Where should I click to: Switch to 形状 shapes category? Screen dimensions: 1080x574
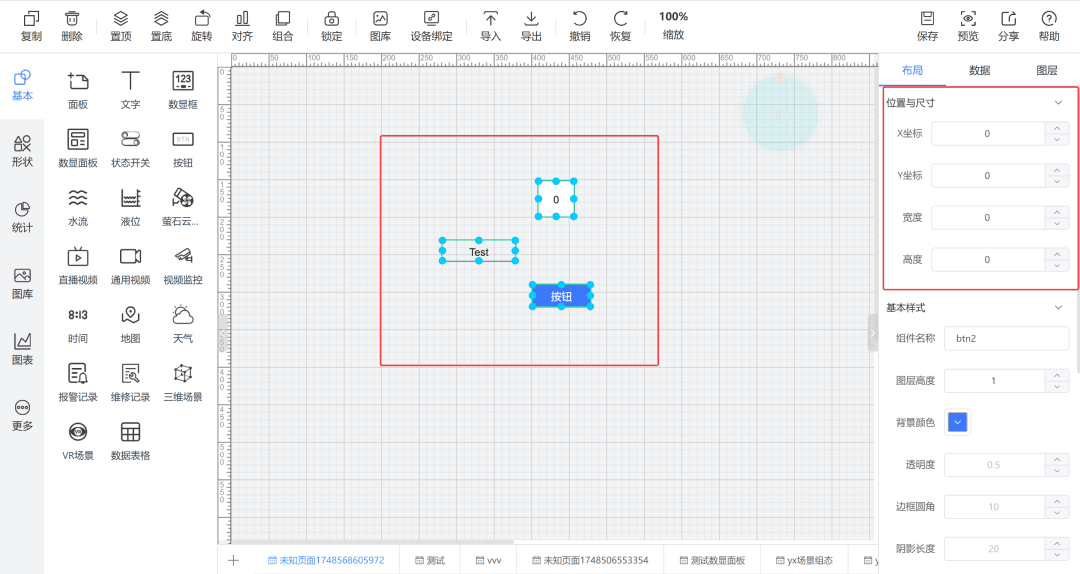[x=22, y=151]
